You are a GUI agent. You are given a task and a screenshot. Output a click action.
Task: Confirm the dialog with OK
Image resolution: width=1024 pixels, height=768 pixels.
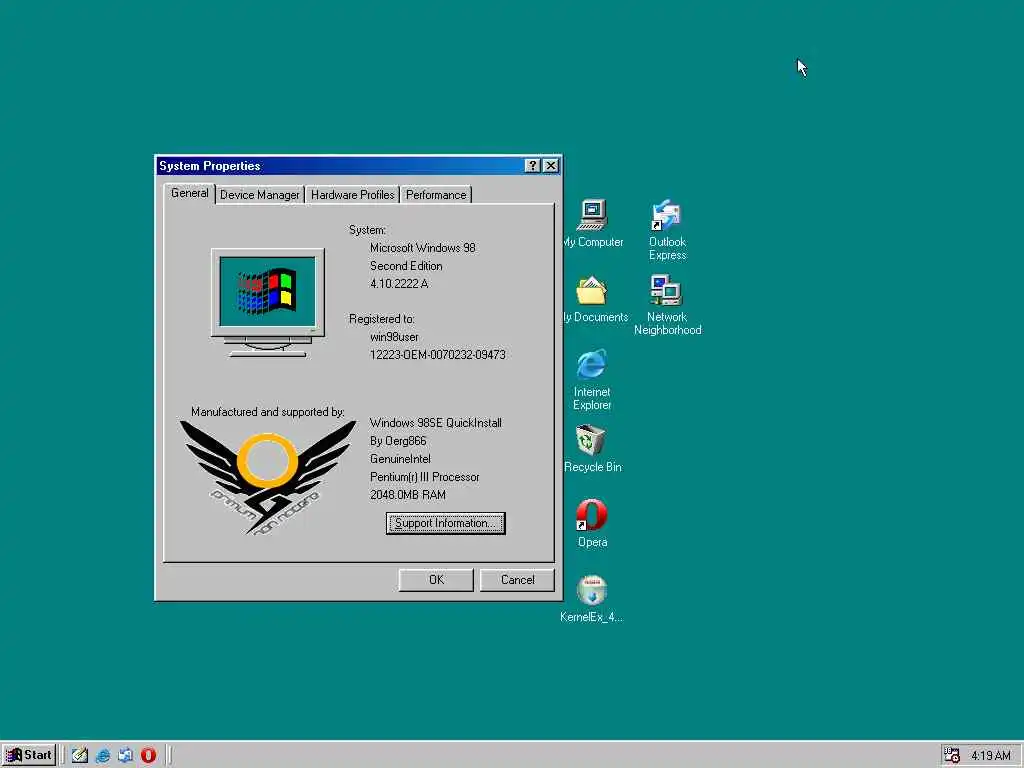[x=436, y=580]
